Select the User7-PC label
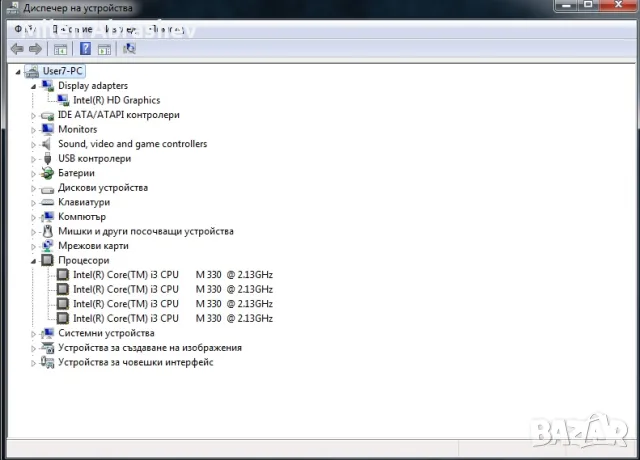 [63, 71]
